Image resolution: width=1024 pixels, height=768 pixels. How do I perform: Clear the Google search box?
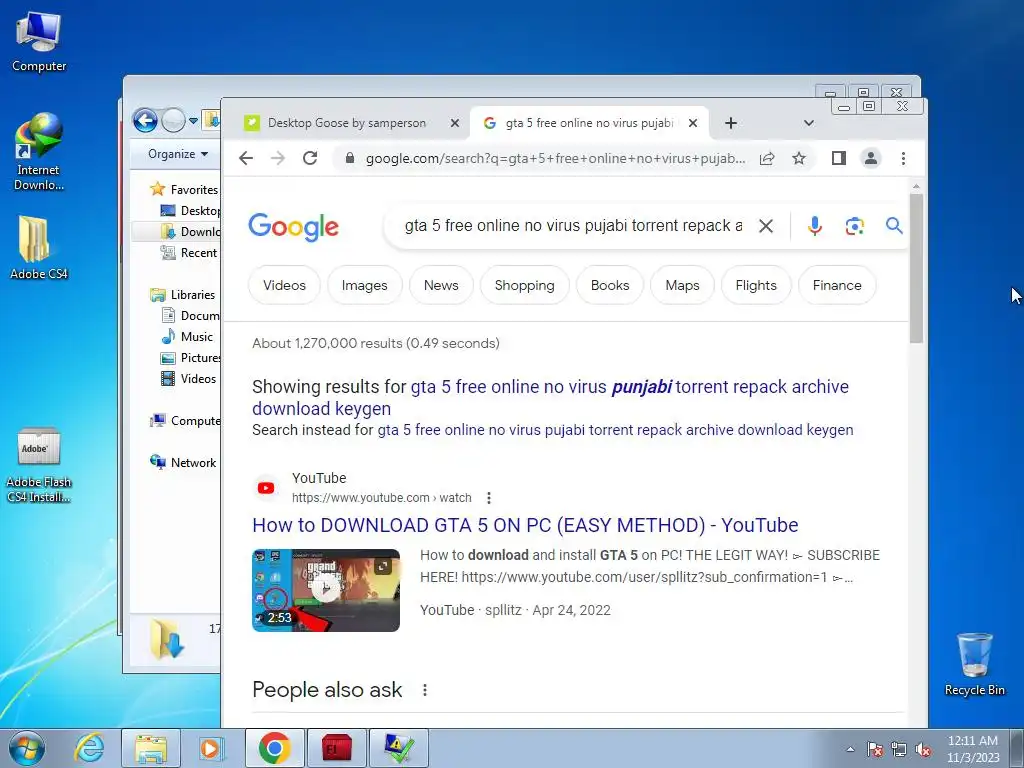click(765, 226)
